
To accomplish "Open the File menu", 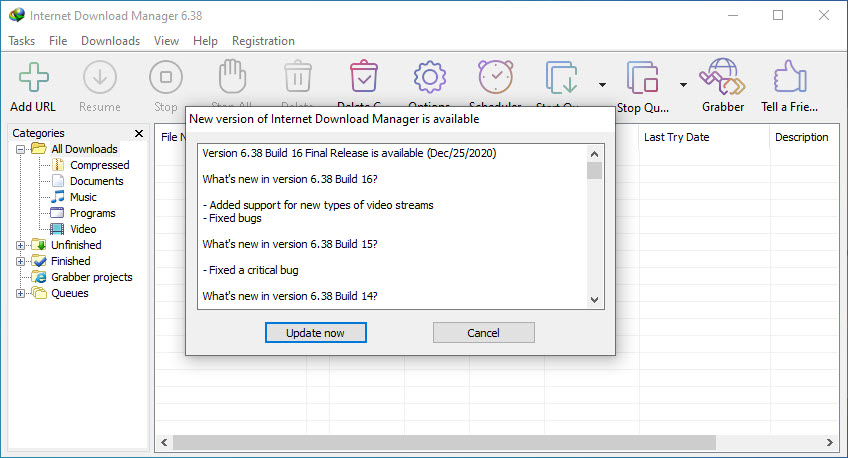I will (x=58, y=41).
